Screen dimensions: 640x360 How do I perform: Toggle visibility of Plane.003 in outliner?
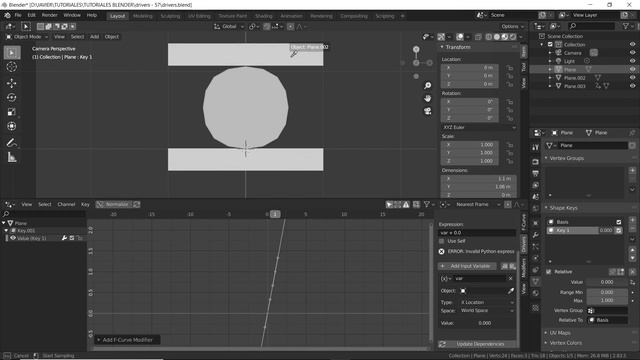632,86
